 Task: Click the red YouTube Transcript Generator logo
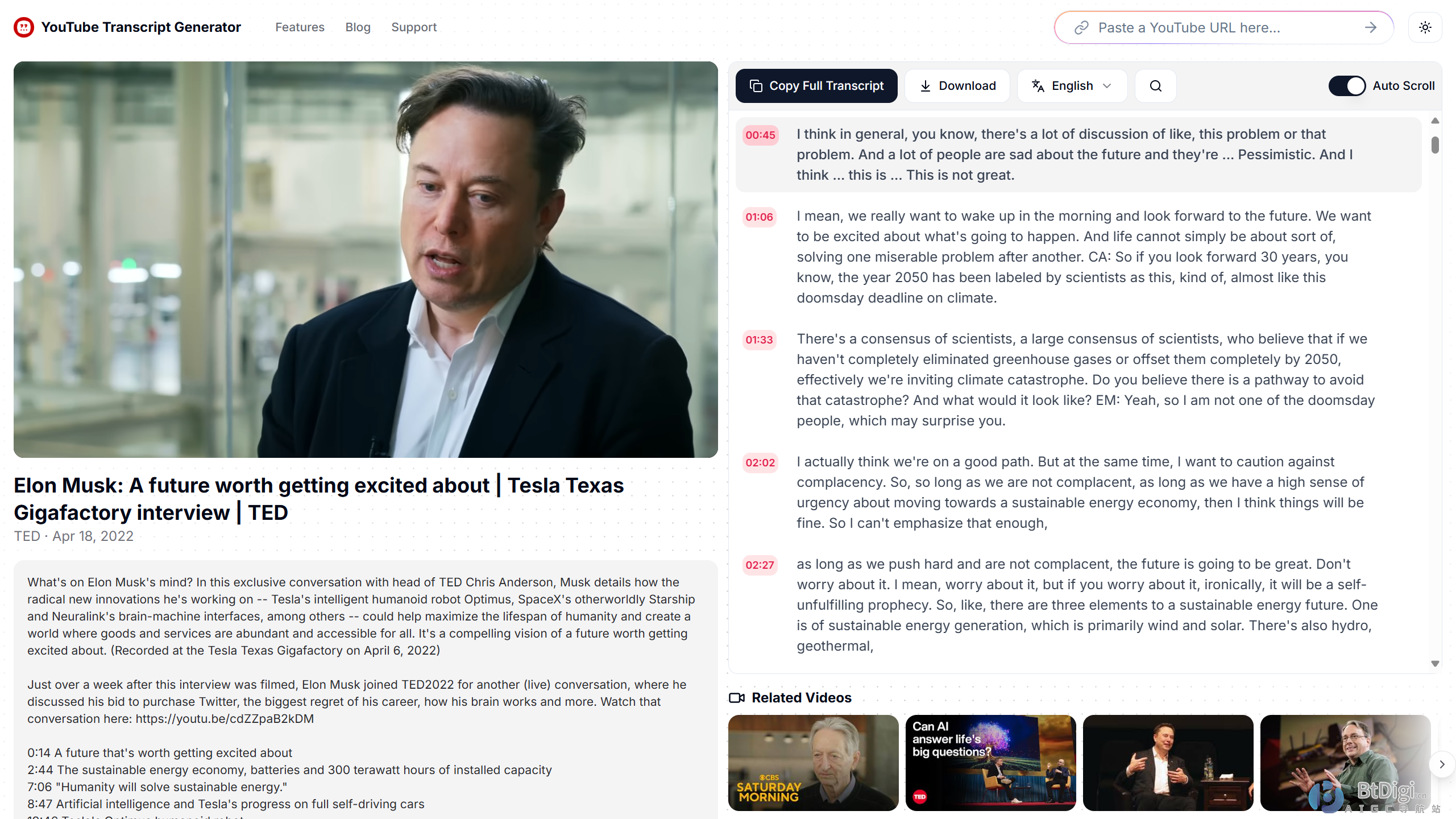pyautogui.click(x=24, y=27)
